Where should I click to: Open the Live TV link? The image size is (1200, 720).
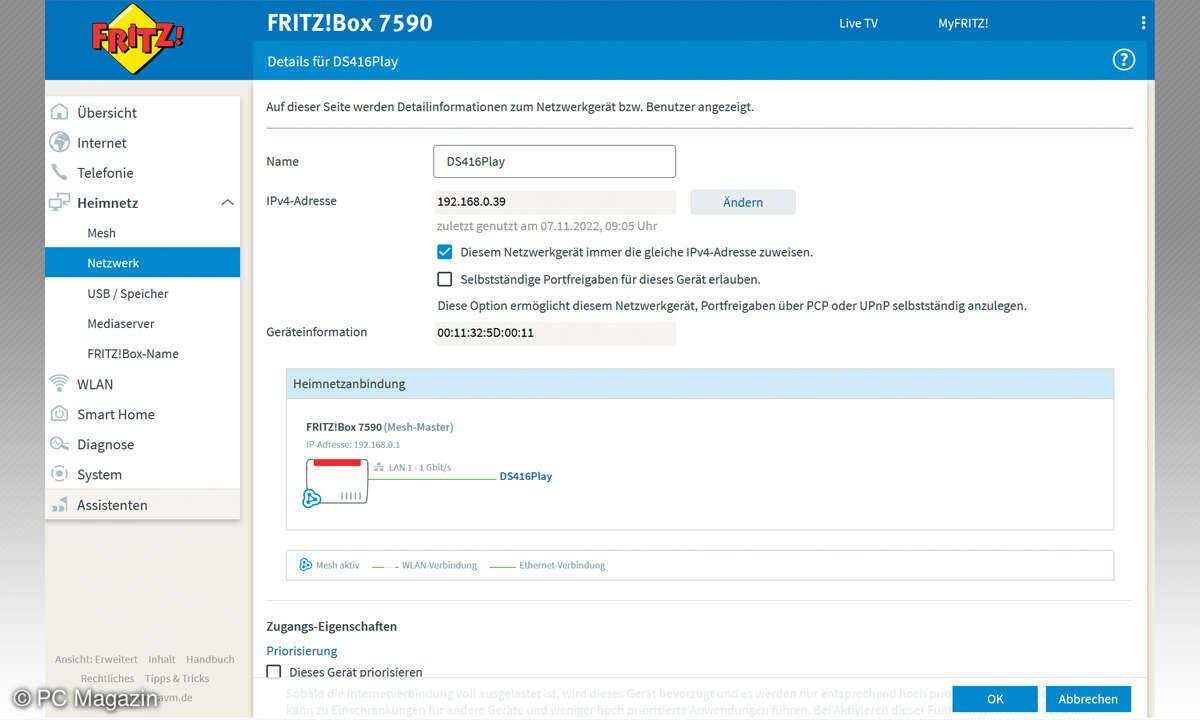tap(858, 23)
